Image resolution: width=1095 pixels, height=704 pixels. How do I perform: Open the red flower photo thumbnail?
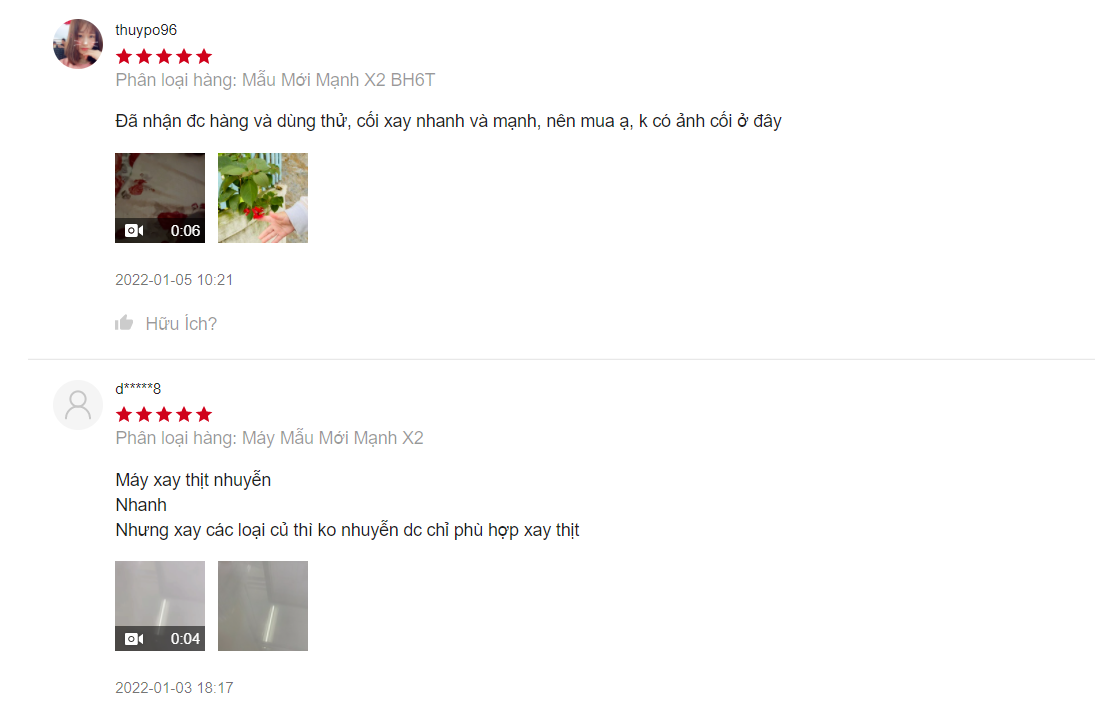[x=263, y=198]
